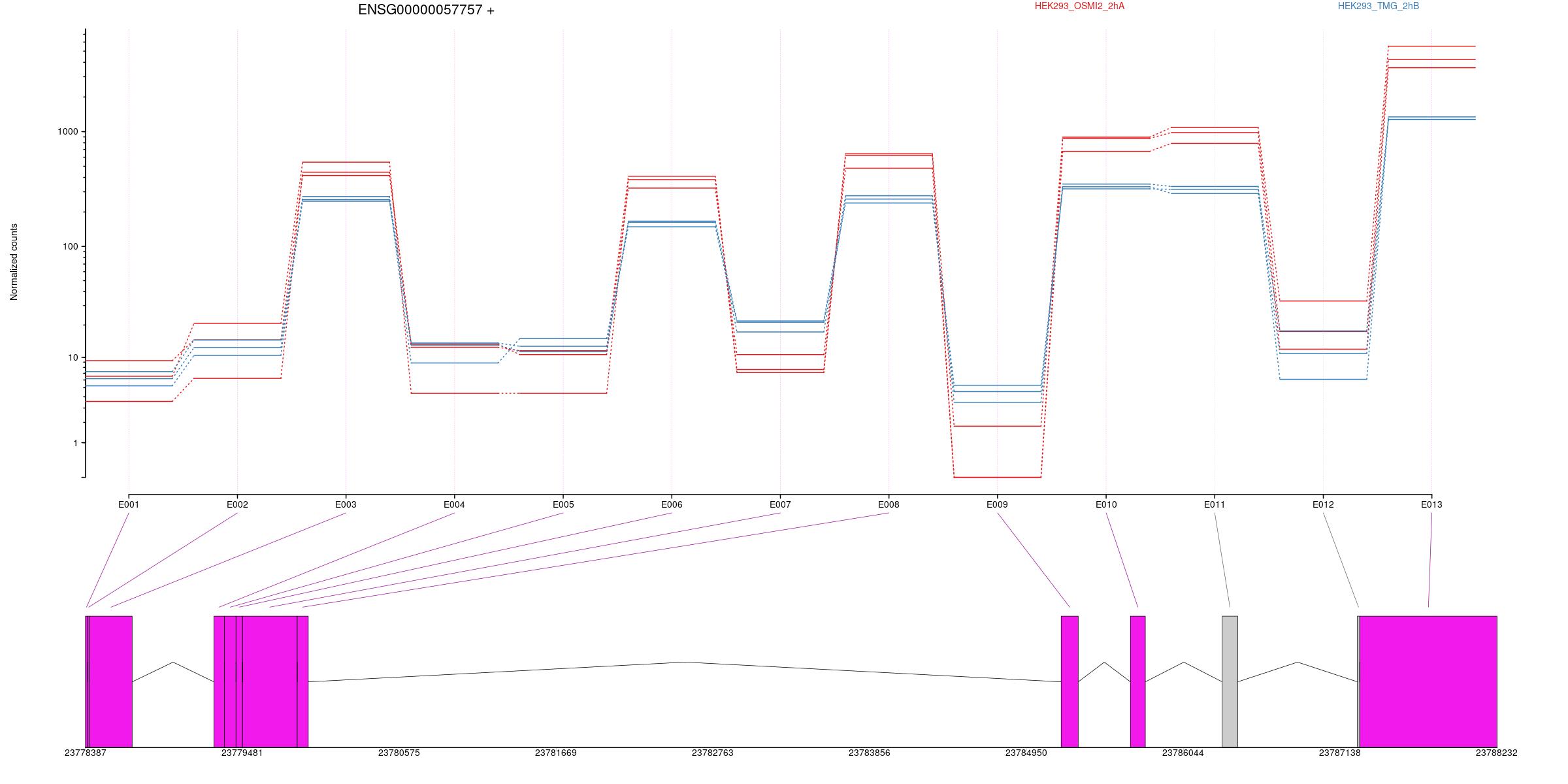Image resolution: width=1568 pixels, height=784 pixels.
Task: Click genomic coordinate 23779481
Action: [x=242, y=753]
